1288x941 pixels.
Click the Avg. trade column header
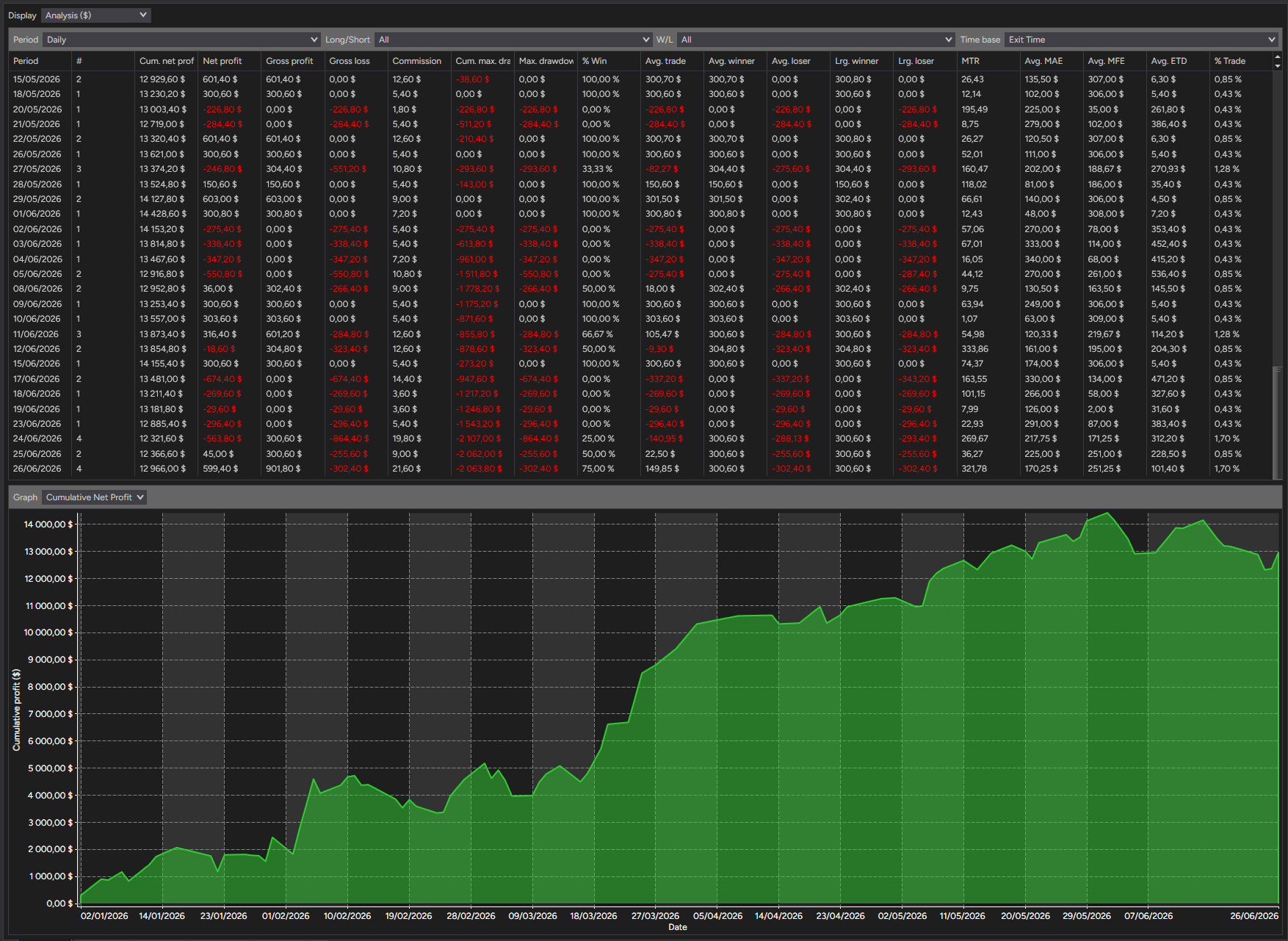[671, 61]
